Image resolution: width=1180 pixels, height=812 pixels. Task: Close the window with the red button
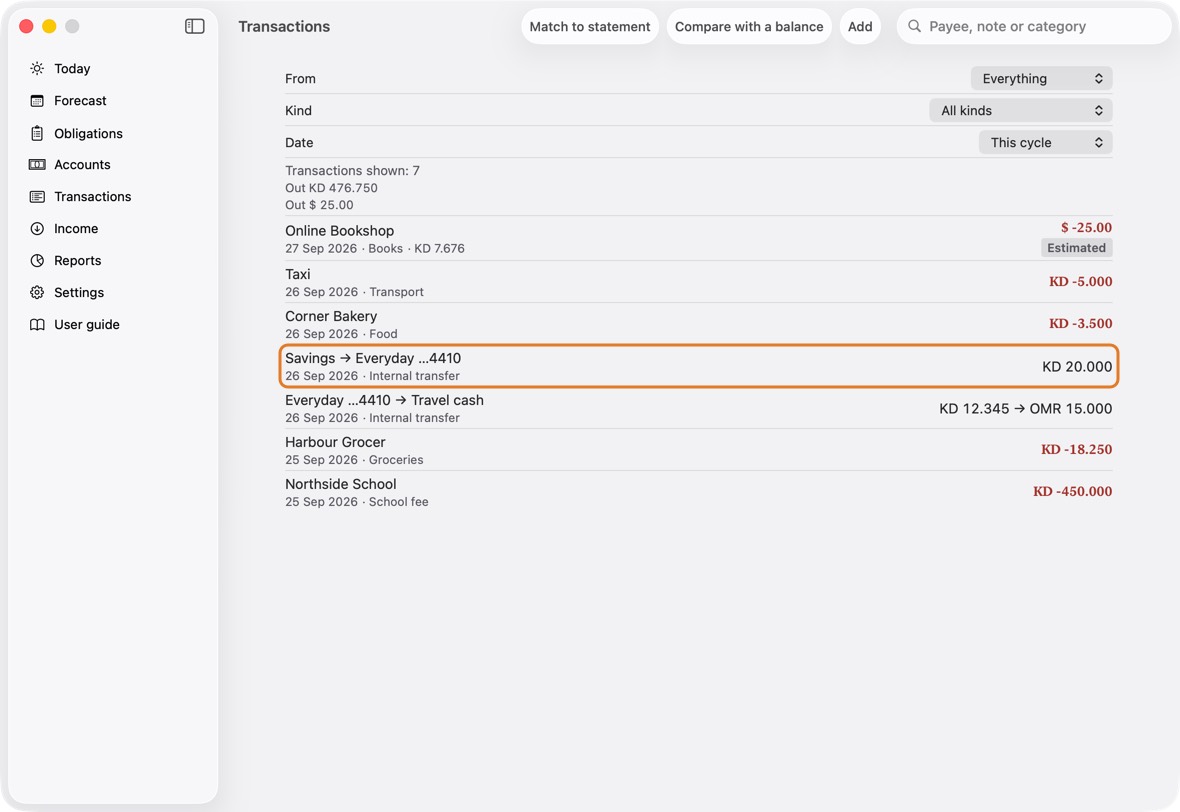tap(26, 26)
